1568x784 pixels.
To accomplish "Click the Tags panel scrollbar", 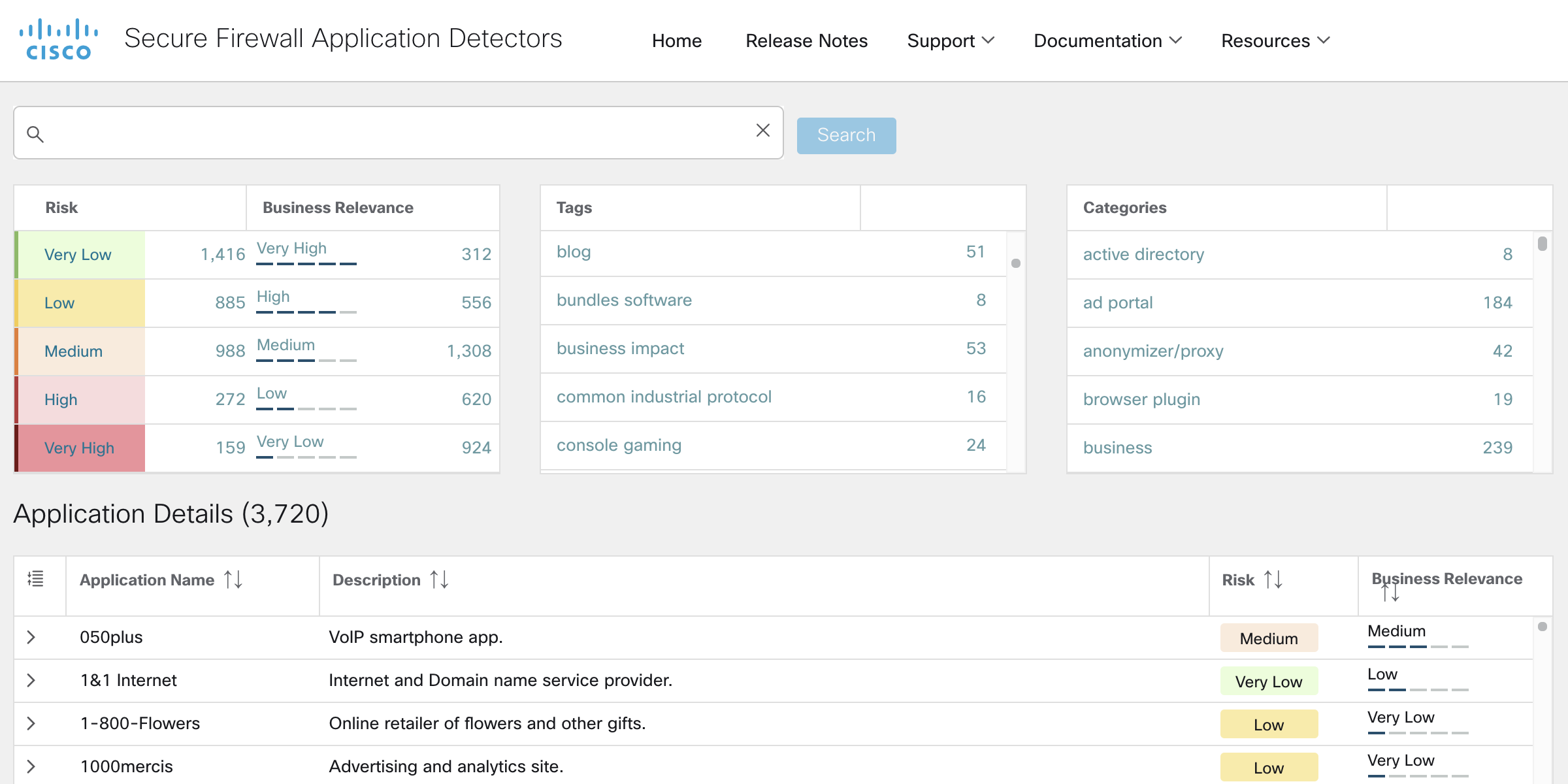I will [1017, 263].
